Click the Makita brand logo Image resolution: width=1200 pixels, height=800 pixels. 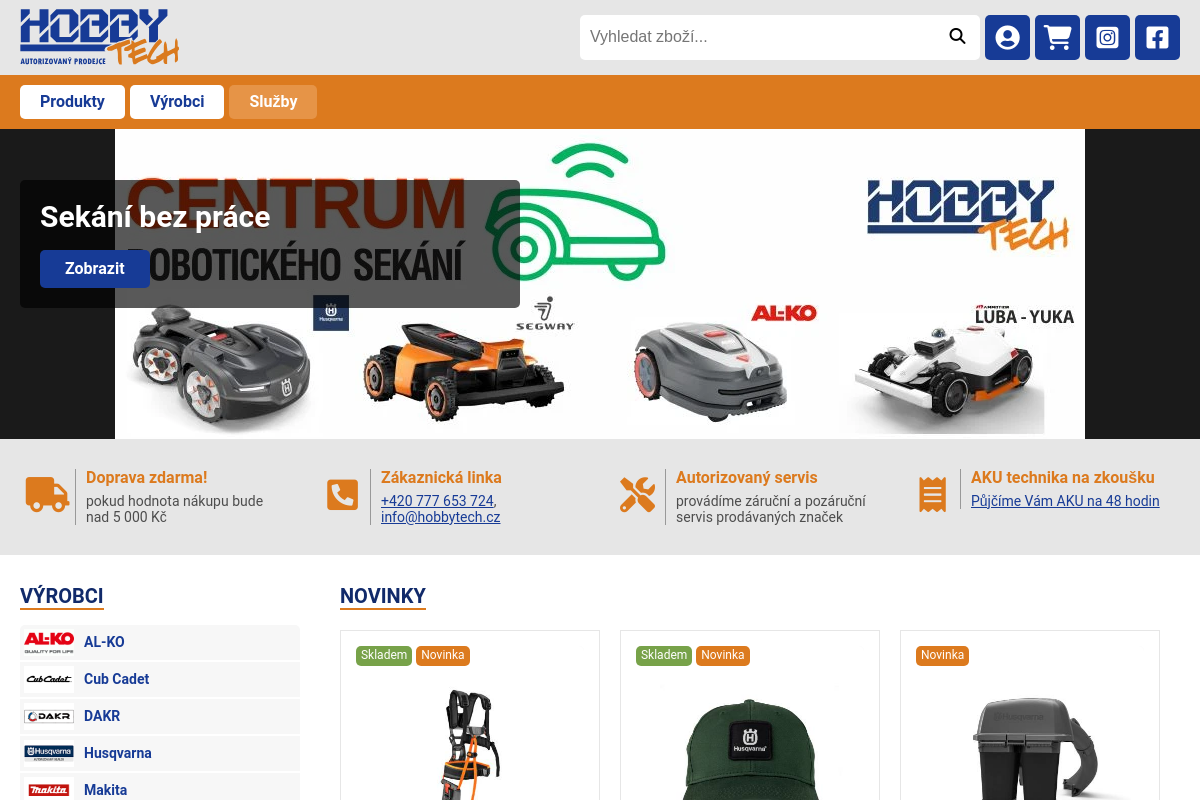click(49, 789)
